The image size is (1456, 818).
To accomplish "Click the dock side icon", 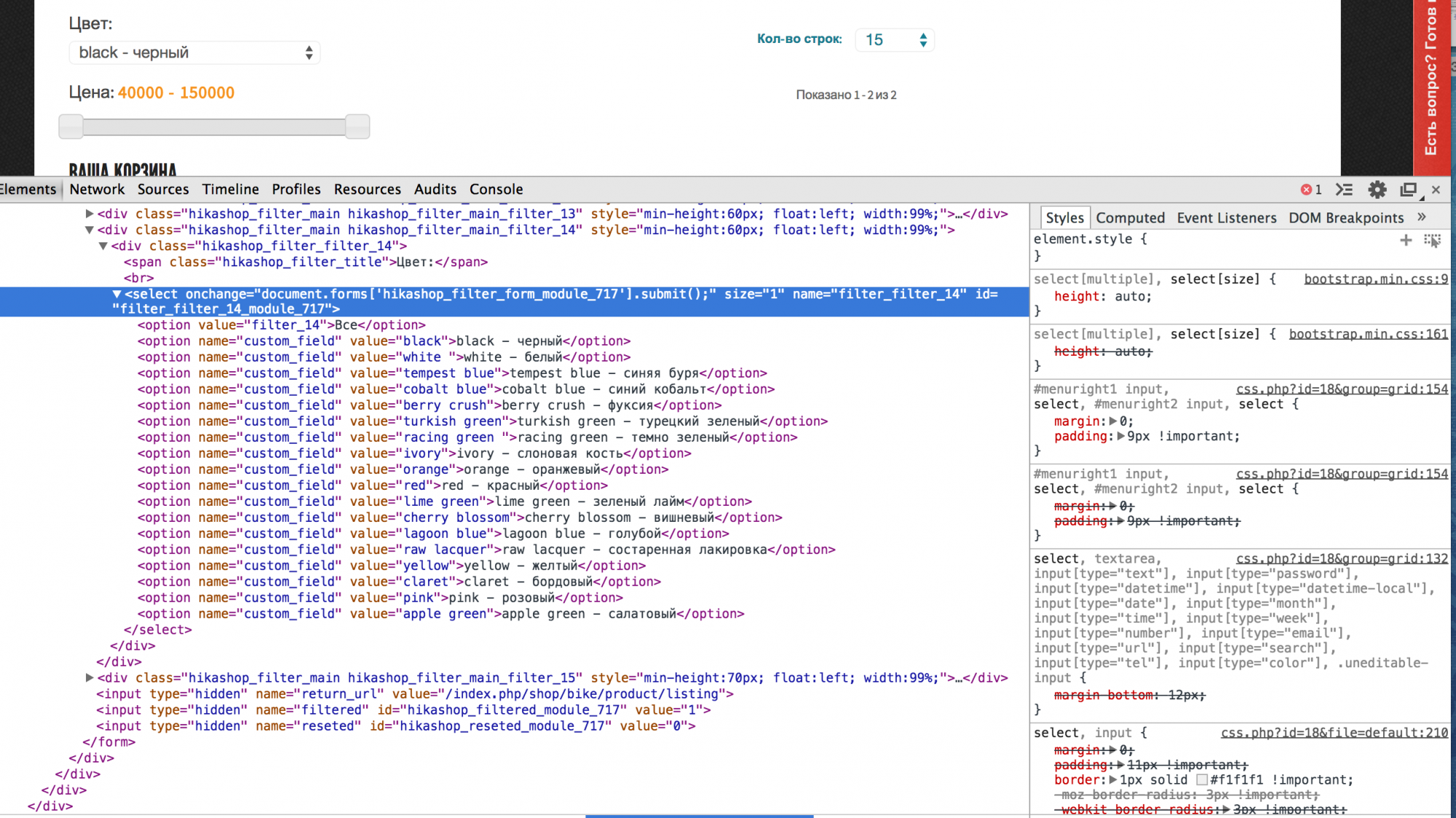I will coord(1409,190).
